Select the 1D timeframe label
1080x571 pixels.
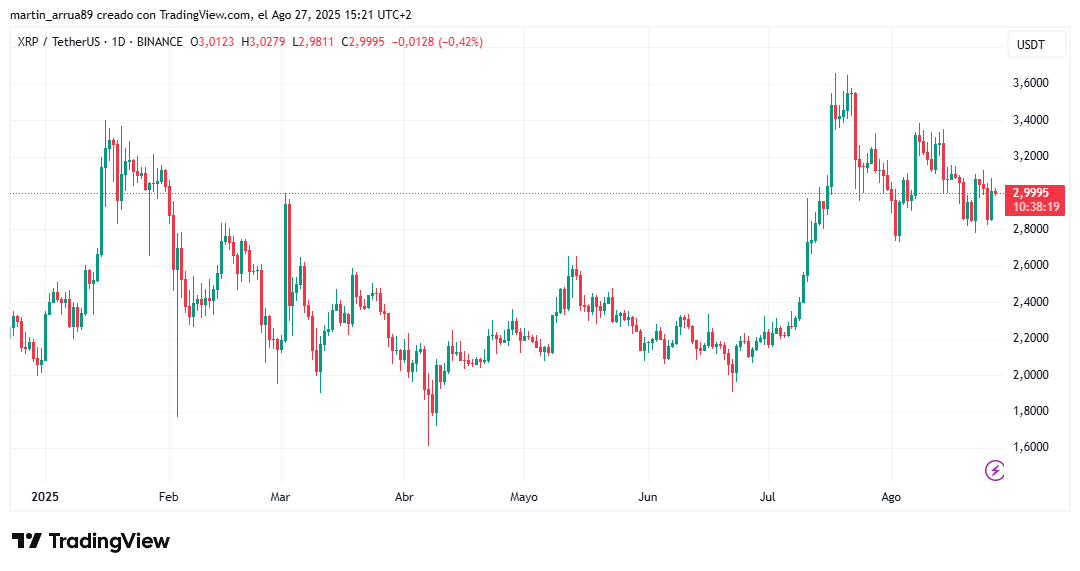pyautogui.click(x=118, y=42)
